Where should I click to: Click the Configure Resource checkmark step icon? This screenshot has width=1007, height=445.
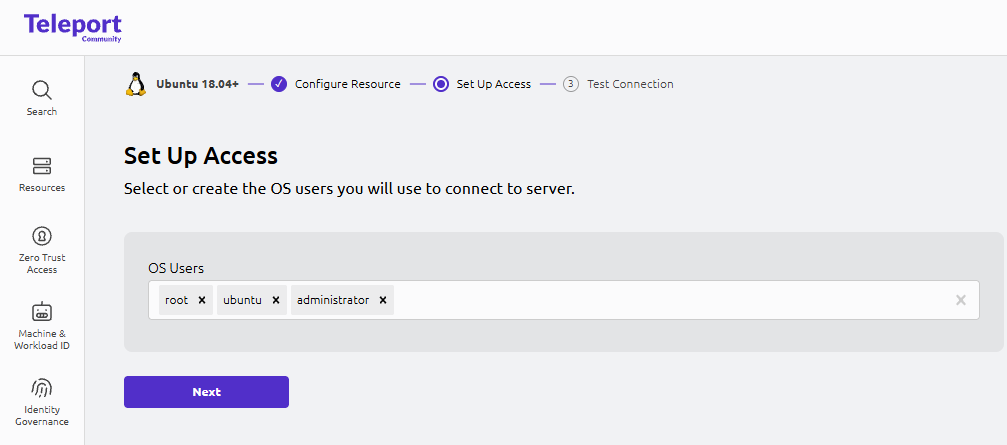coord(279,84)
